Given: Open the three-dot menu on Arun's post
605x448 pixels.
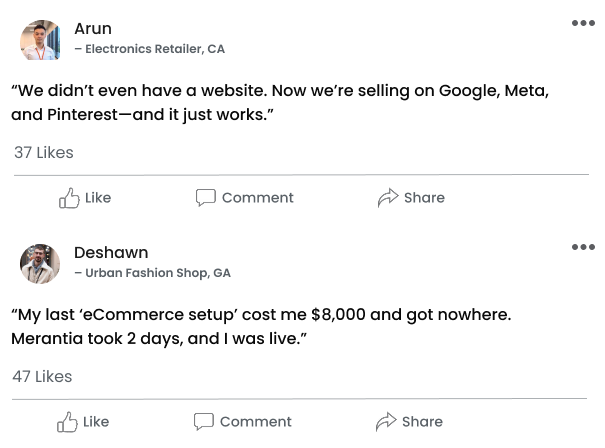Looking at the screenshot, I should [x=583, y=24].
